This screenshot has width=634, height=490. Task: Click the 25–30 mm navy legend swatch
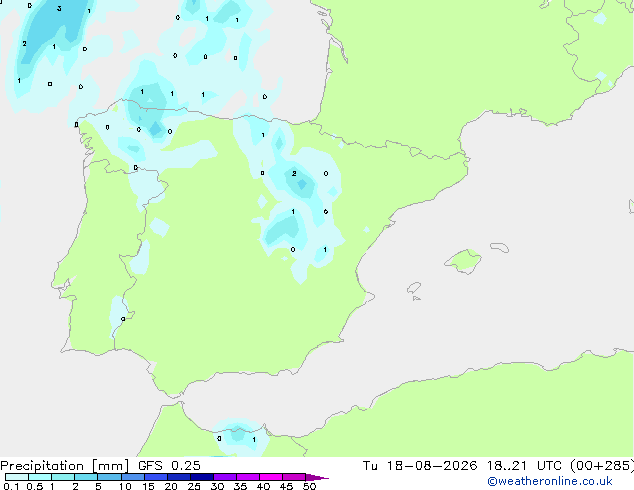pos(202,477)
